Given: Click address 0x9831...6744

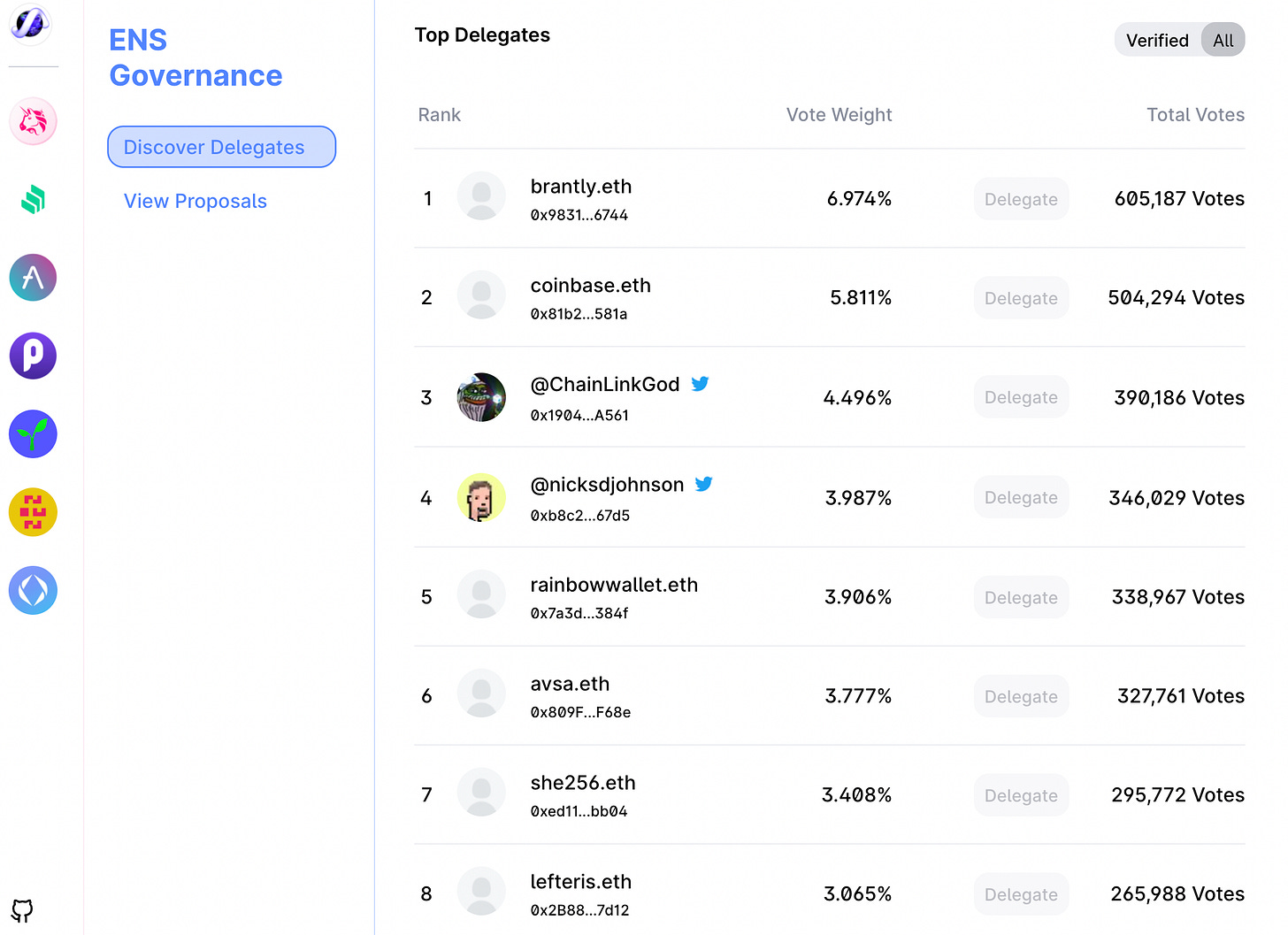Looking at the screenshot, I should click(x=579, y=215).
